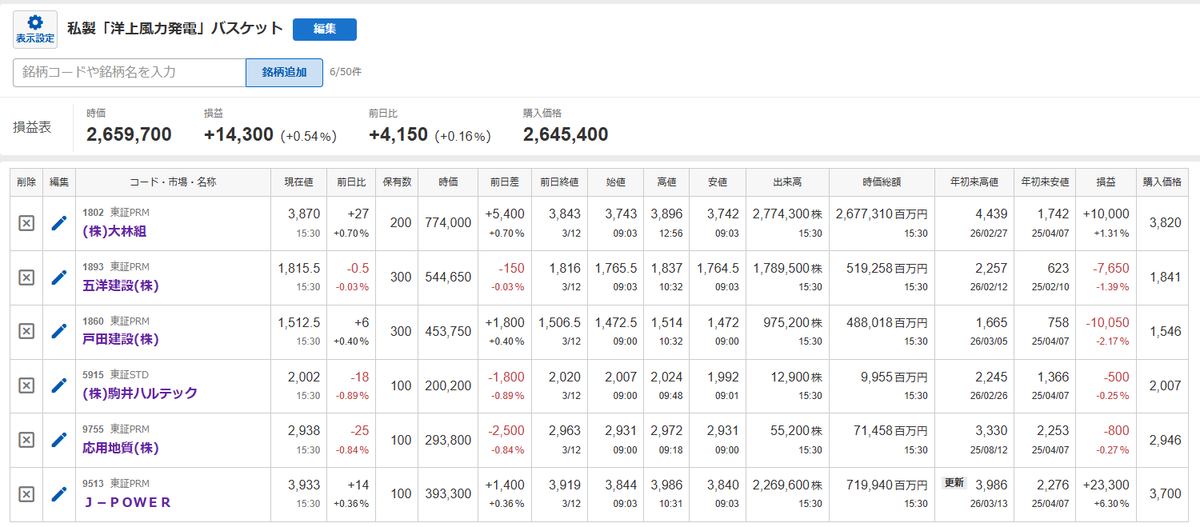This screenshot has width=1200, height=527.
Task: Remove the J-POWER row using X icon
Action: (x=27, y=494)
